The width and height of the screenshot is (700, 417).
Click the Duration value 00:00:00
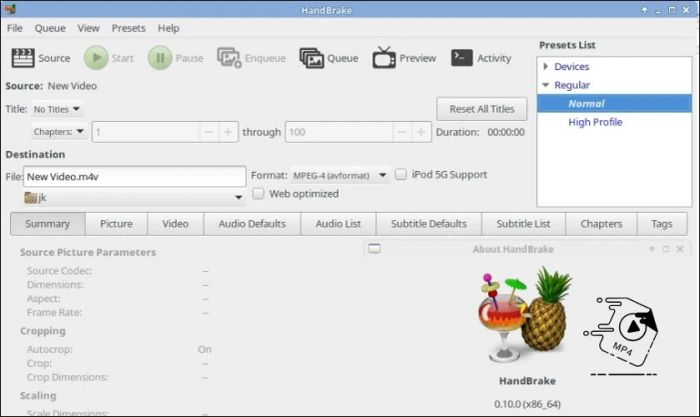[506, 132]
